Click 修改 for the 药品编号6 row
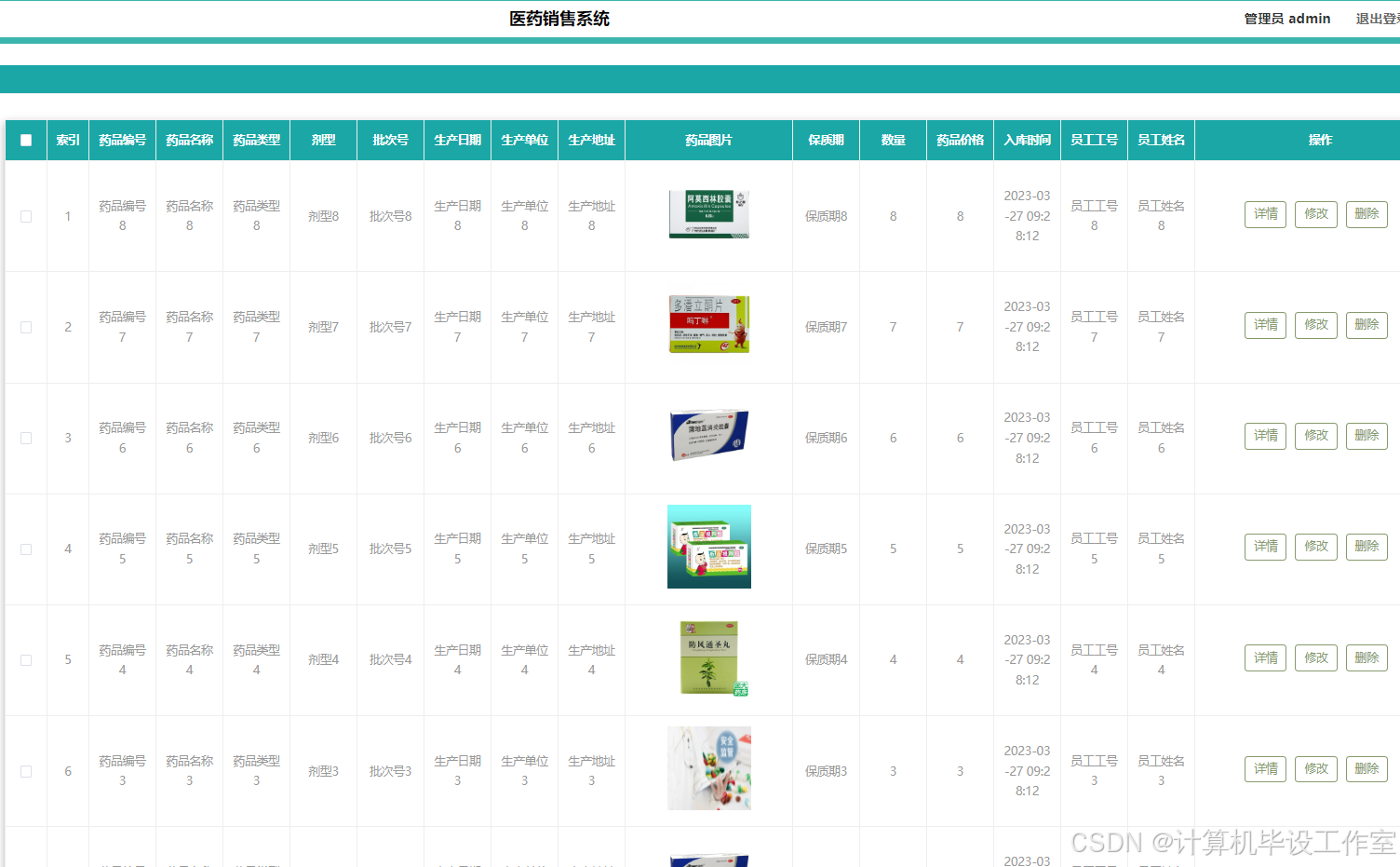This screenshot has height=867, width=1400. (x=1316, y=436)
